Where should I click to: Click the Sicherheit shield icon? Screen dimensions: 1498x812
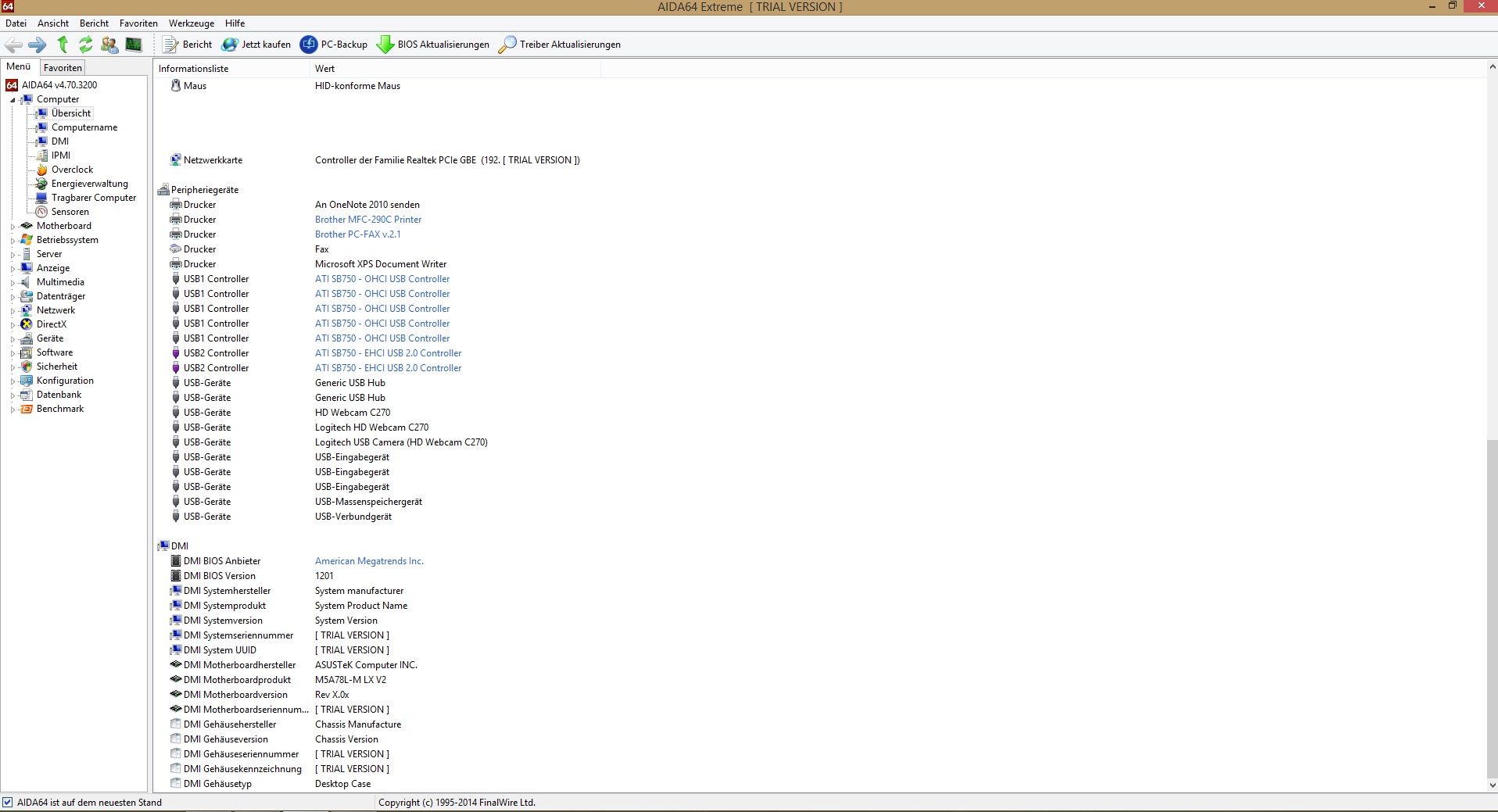[27, 367]
